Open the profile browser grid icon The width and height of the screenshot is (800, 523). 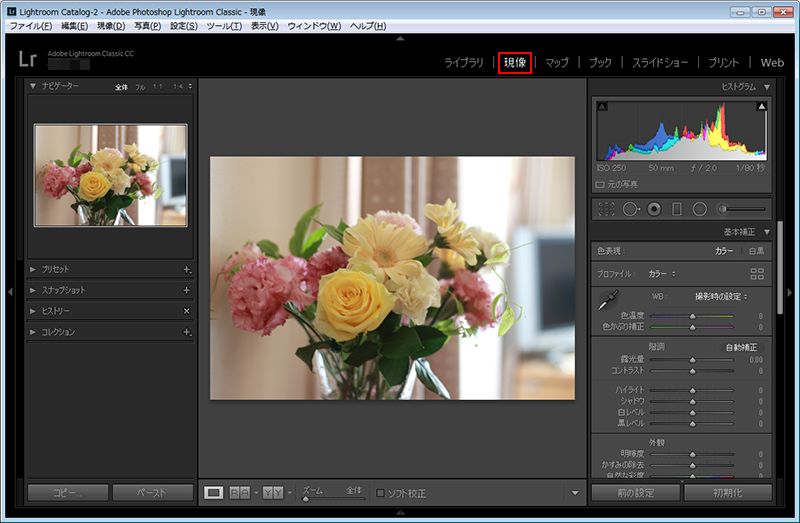pyautogui.click(x=757, y=274)
